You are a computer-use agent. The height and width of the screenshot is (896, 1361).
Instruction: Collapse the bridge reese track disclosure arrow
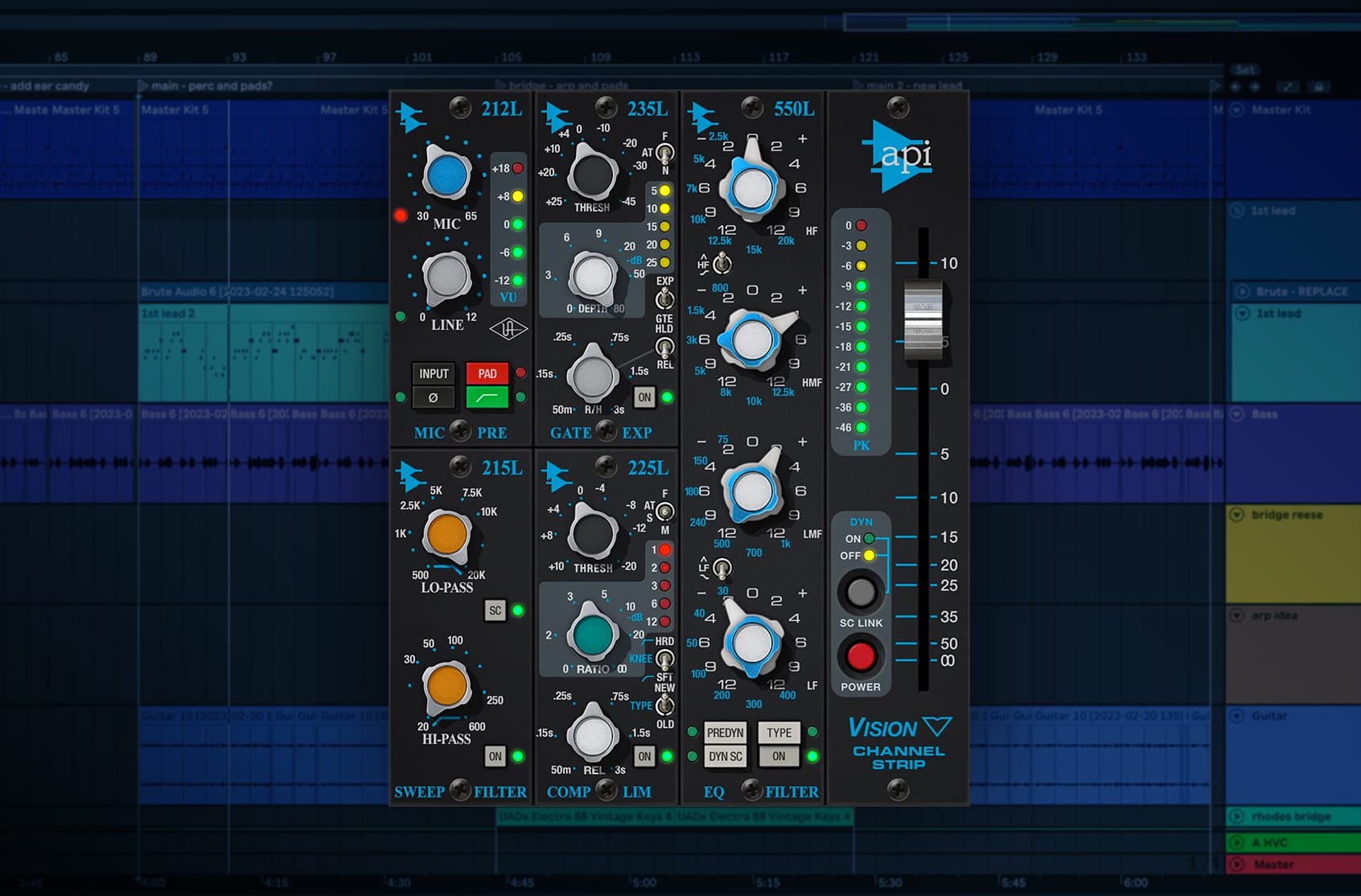[1236, 514]
